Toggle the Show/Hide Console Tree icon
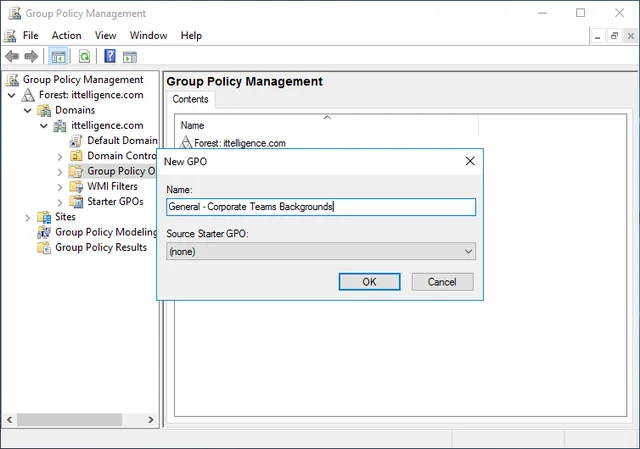The image size is (640, 449). (x=58, y=56)
